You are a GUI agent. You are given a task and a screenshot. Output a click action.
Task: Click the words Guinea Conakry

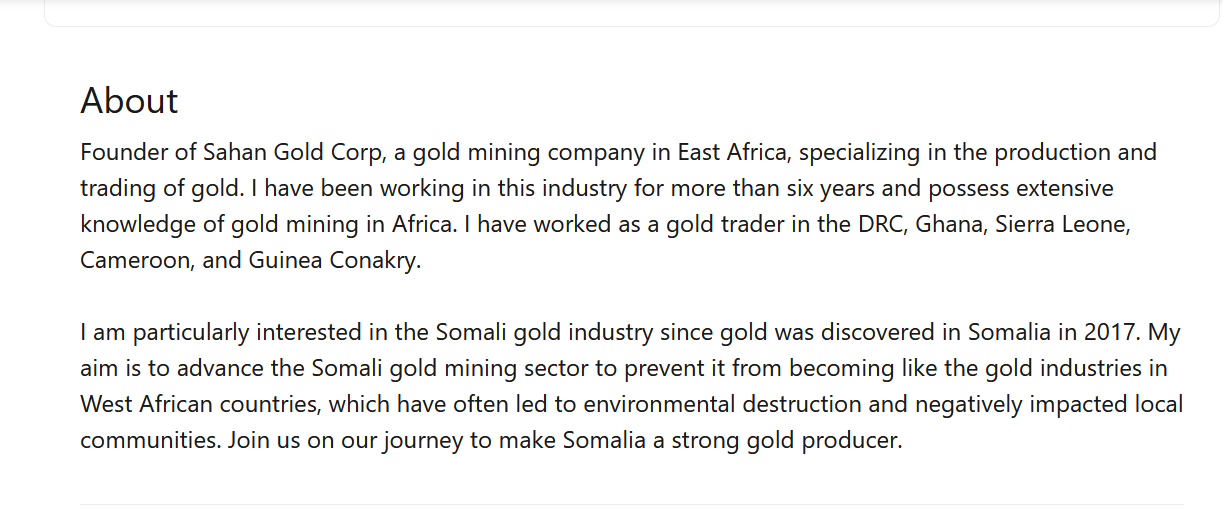coord(334,261)
